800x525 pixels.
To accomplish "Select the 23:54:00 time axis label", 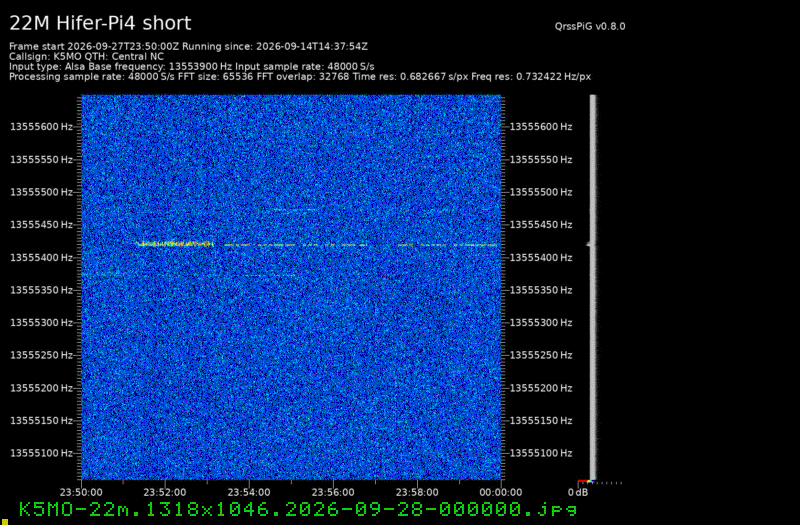I will pyautogui.click(x=248, y=492).
